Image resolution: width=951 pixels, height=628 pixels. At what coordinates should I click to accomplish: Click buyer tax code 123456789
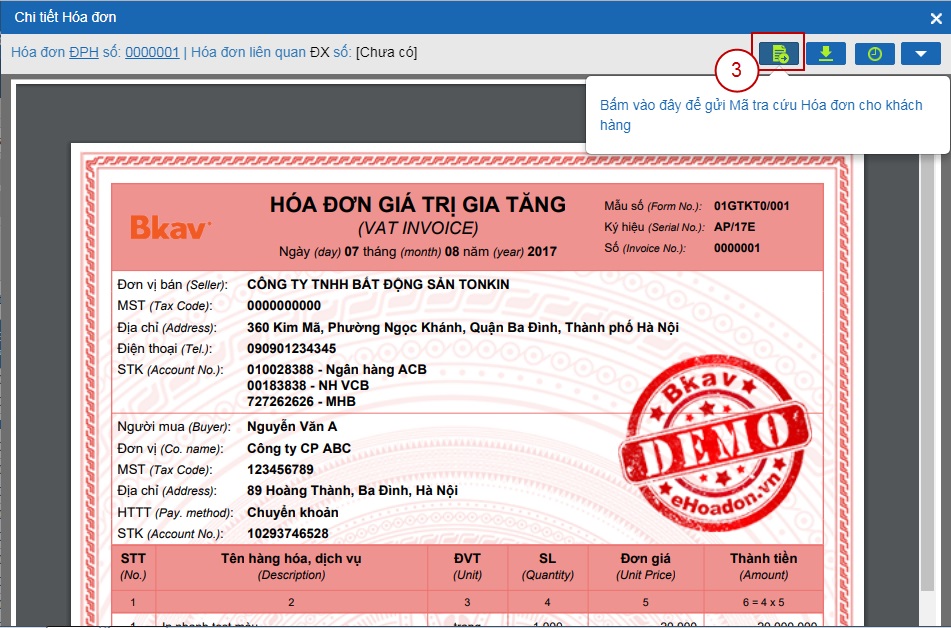[280, 470]
